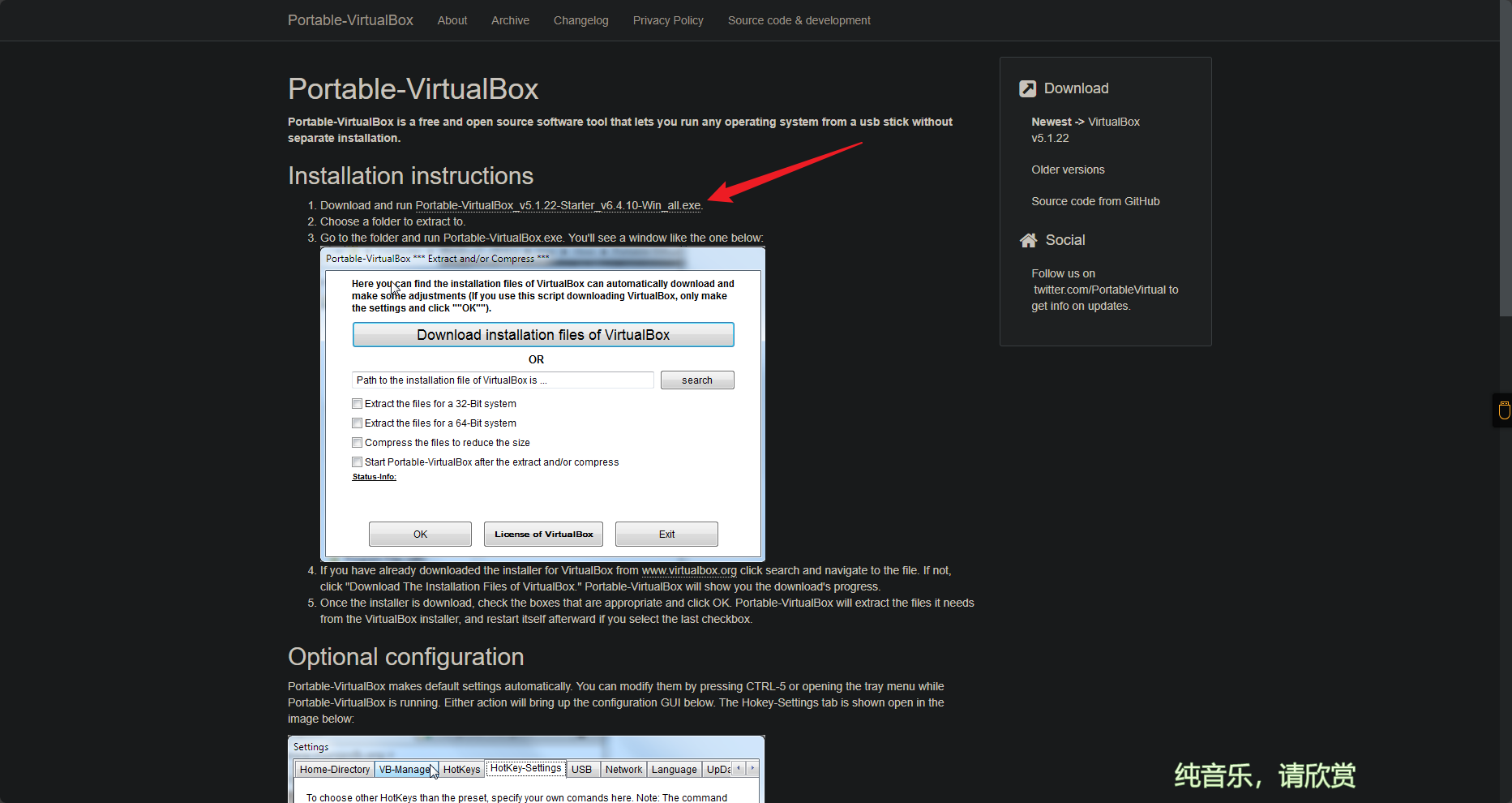Switch to the USB tab in Settings

coord(581,770)
